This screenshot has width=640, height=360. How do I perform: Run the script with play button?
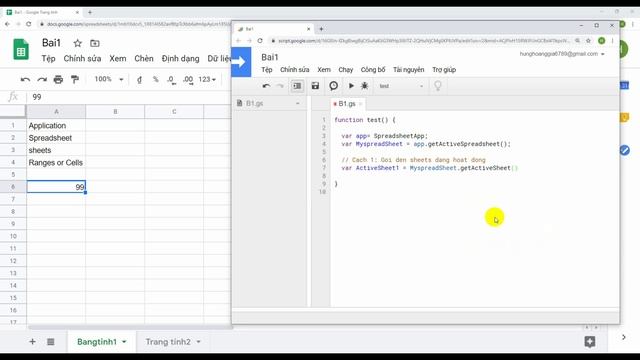351,86
